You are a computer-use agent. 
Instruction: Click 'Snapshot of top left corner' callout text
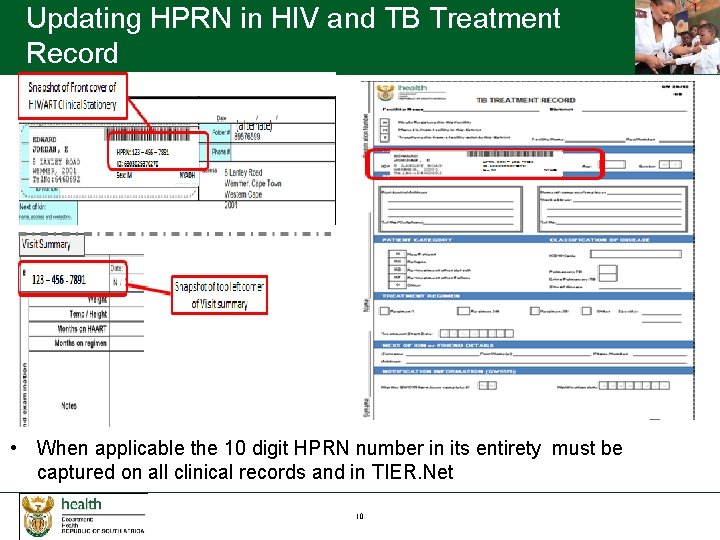pos(219,295)
